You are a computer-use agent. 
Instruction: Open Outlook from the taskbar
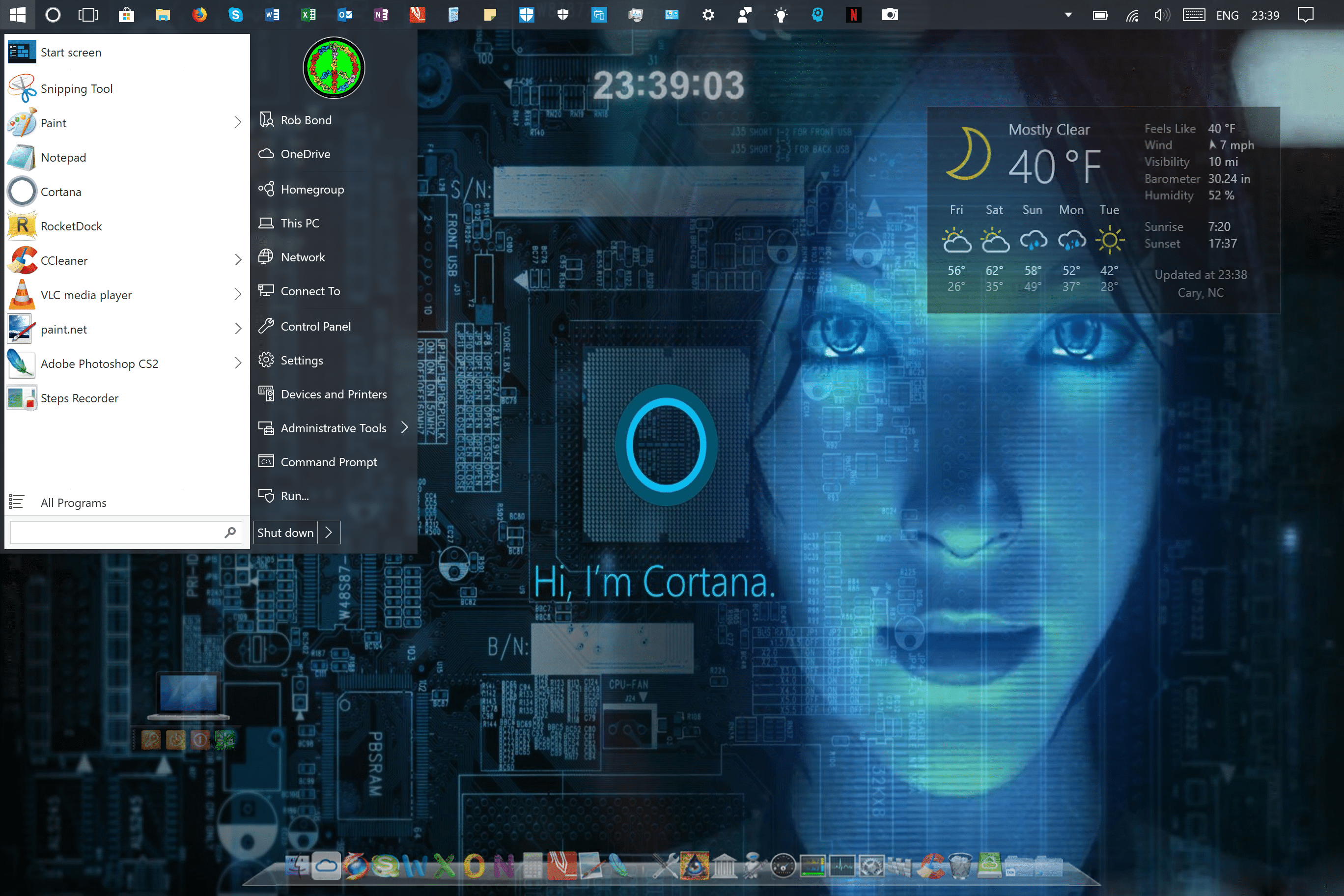click(x=344, y=15)
